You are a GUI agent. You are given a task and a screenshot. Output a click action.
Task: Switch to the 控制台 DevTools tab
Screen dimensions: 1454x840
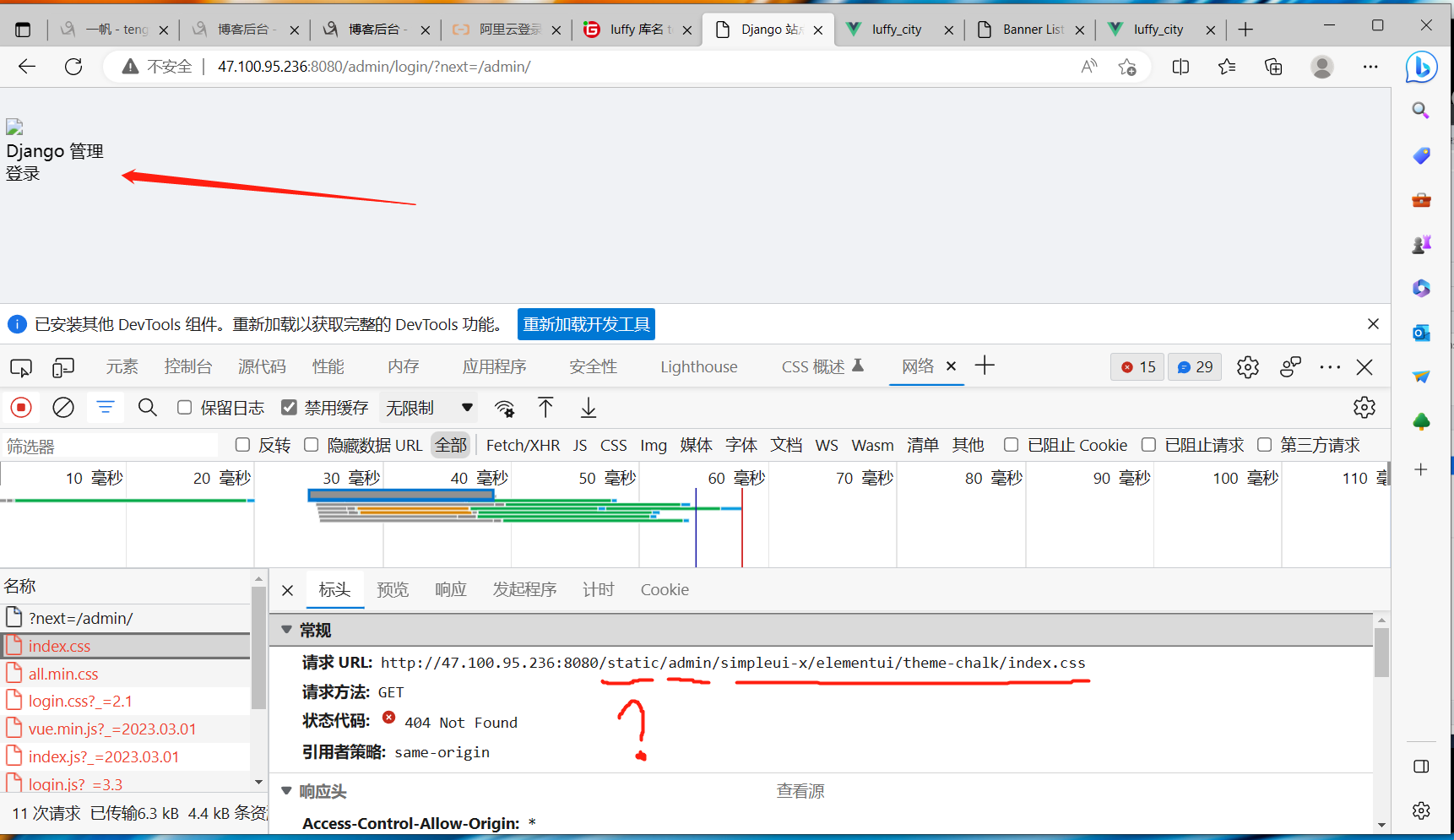click(187, 366)
